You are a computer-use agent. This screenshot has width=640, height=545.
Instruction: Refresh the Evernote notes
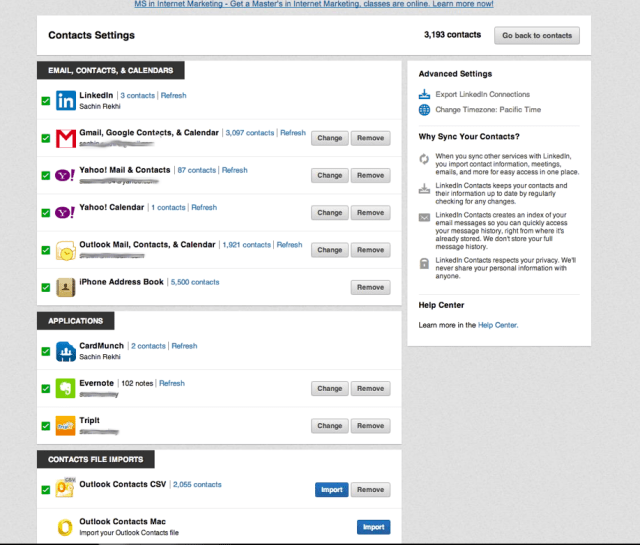172,383
